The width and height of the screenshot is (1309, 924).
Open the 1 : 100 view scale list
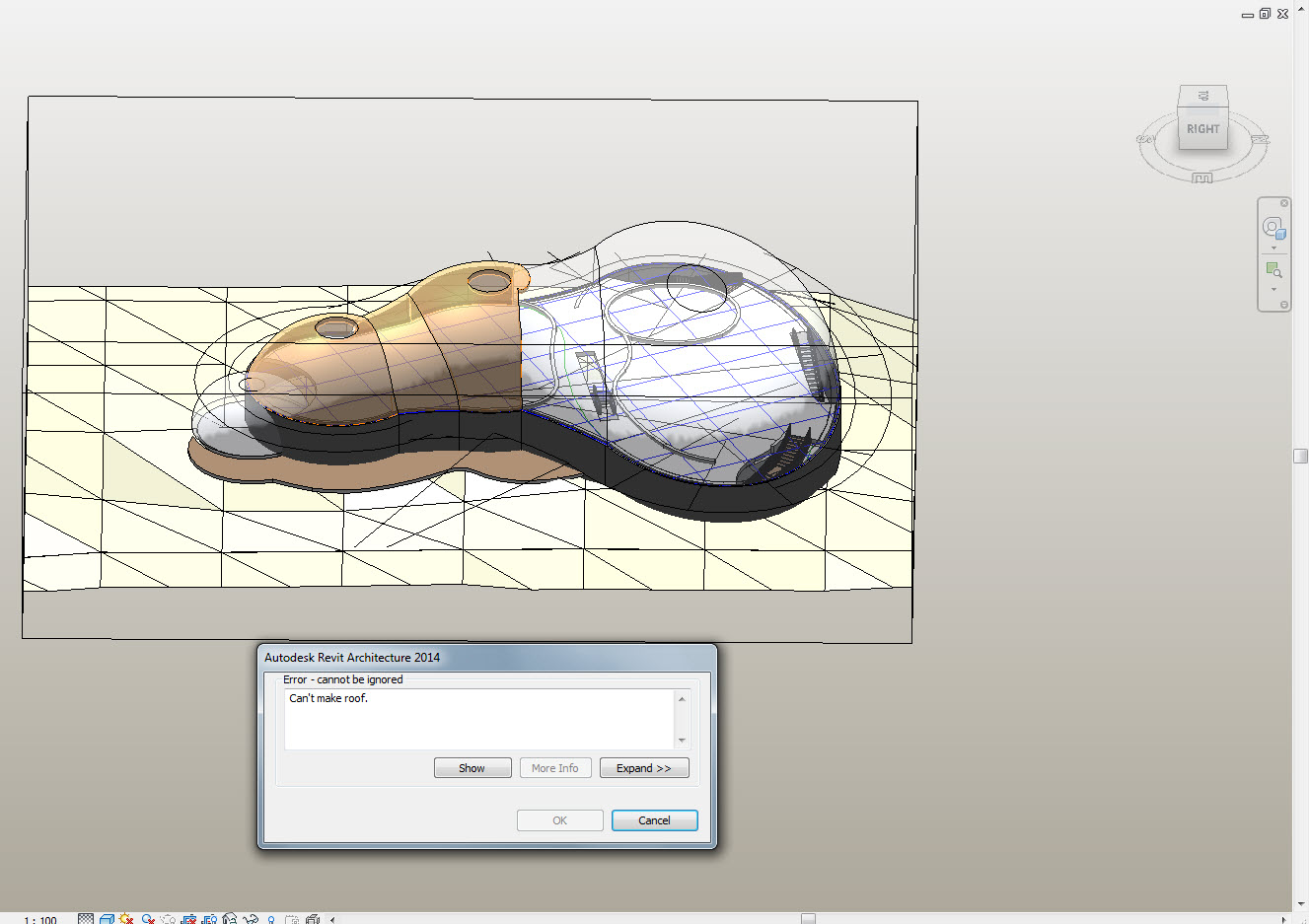(40, 919)
